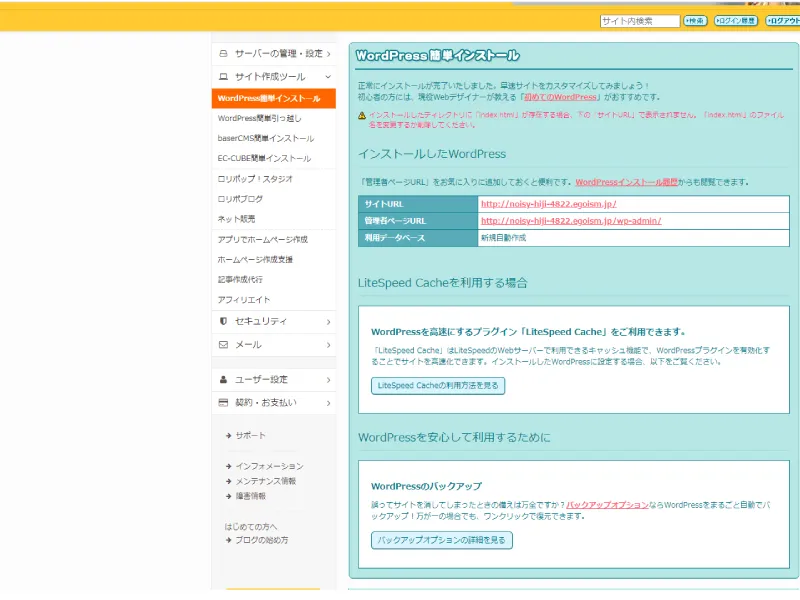
Task: Open the インフォメーション sidebar link
Action: (269, 466)
